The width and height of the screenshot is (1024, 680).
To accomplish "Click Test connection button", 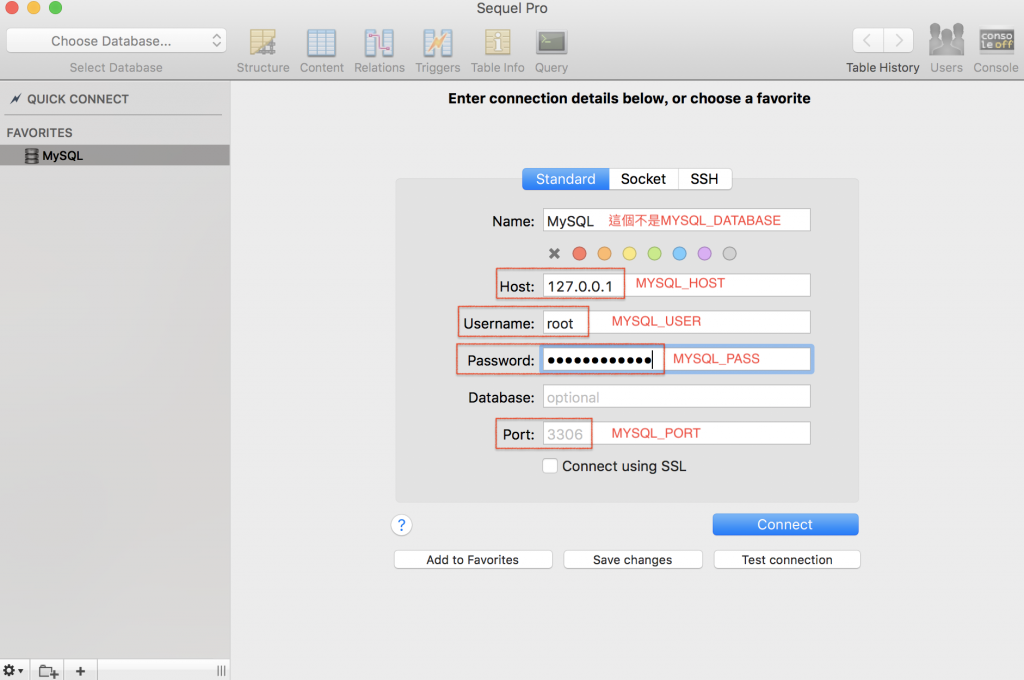I will pyautogui.click(x=787, y=560).
